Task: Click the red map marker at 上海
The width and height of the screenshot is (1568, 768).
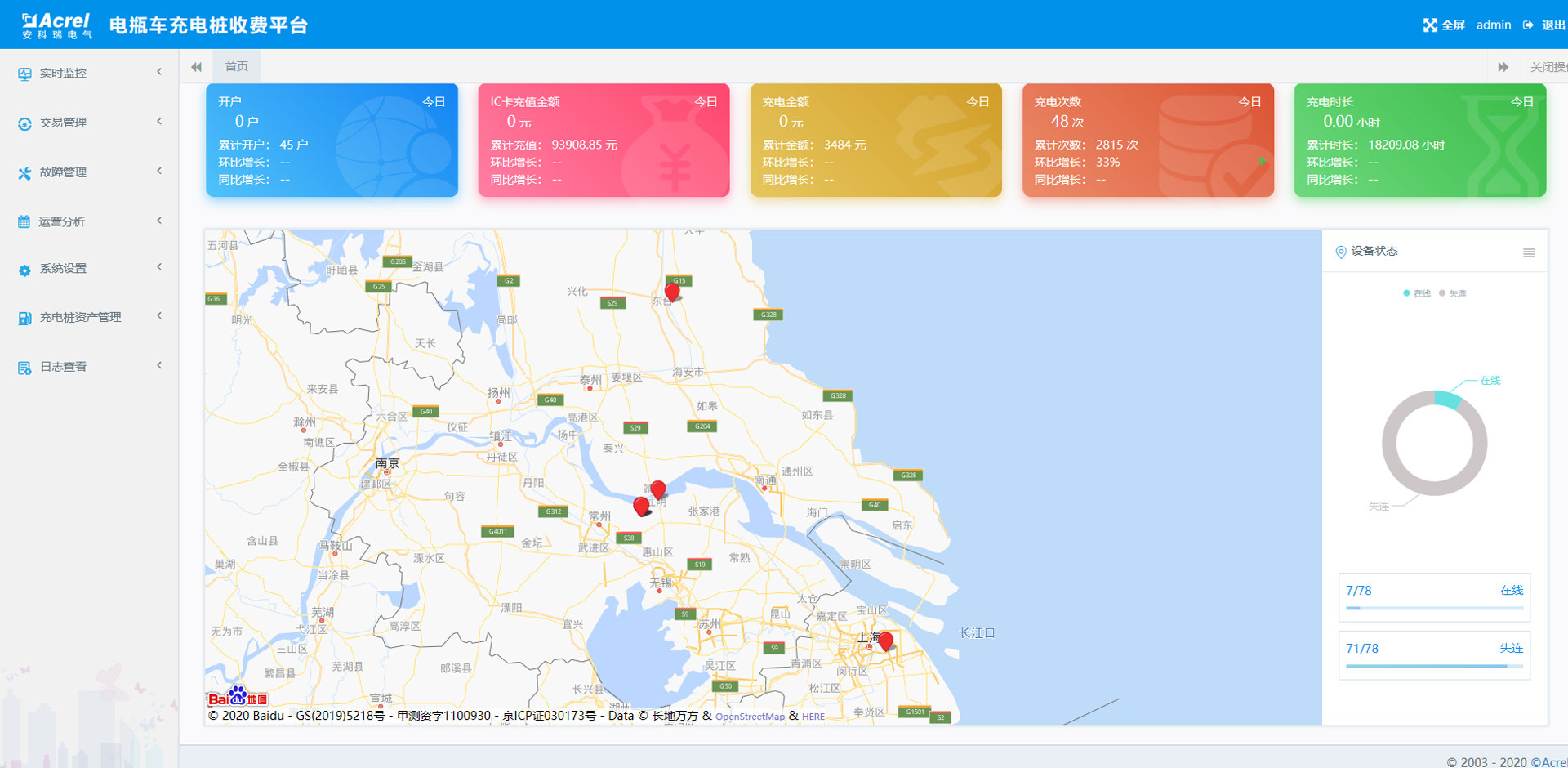Action: (x=885, y=641)
